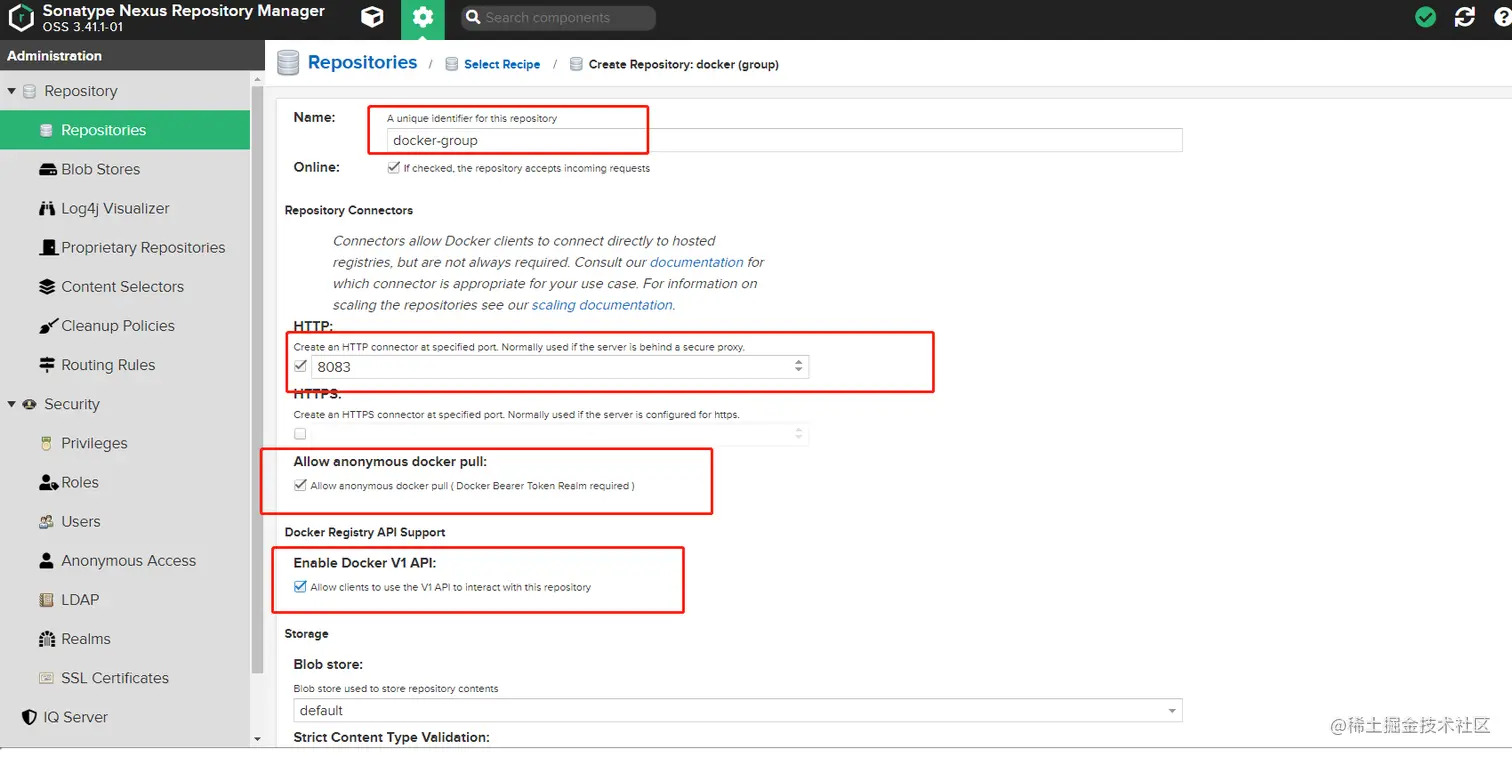Viewport: 1512px width, 757px height.
Task: Open the Administration gear icon
Action: click(423, 17)
